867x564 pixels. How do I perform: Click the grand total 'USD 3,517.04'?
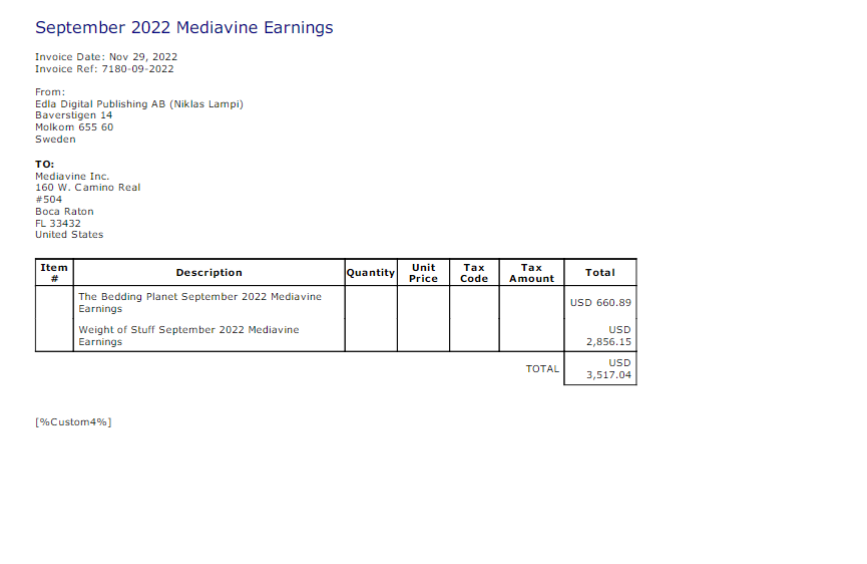[x=608, y=369]
